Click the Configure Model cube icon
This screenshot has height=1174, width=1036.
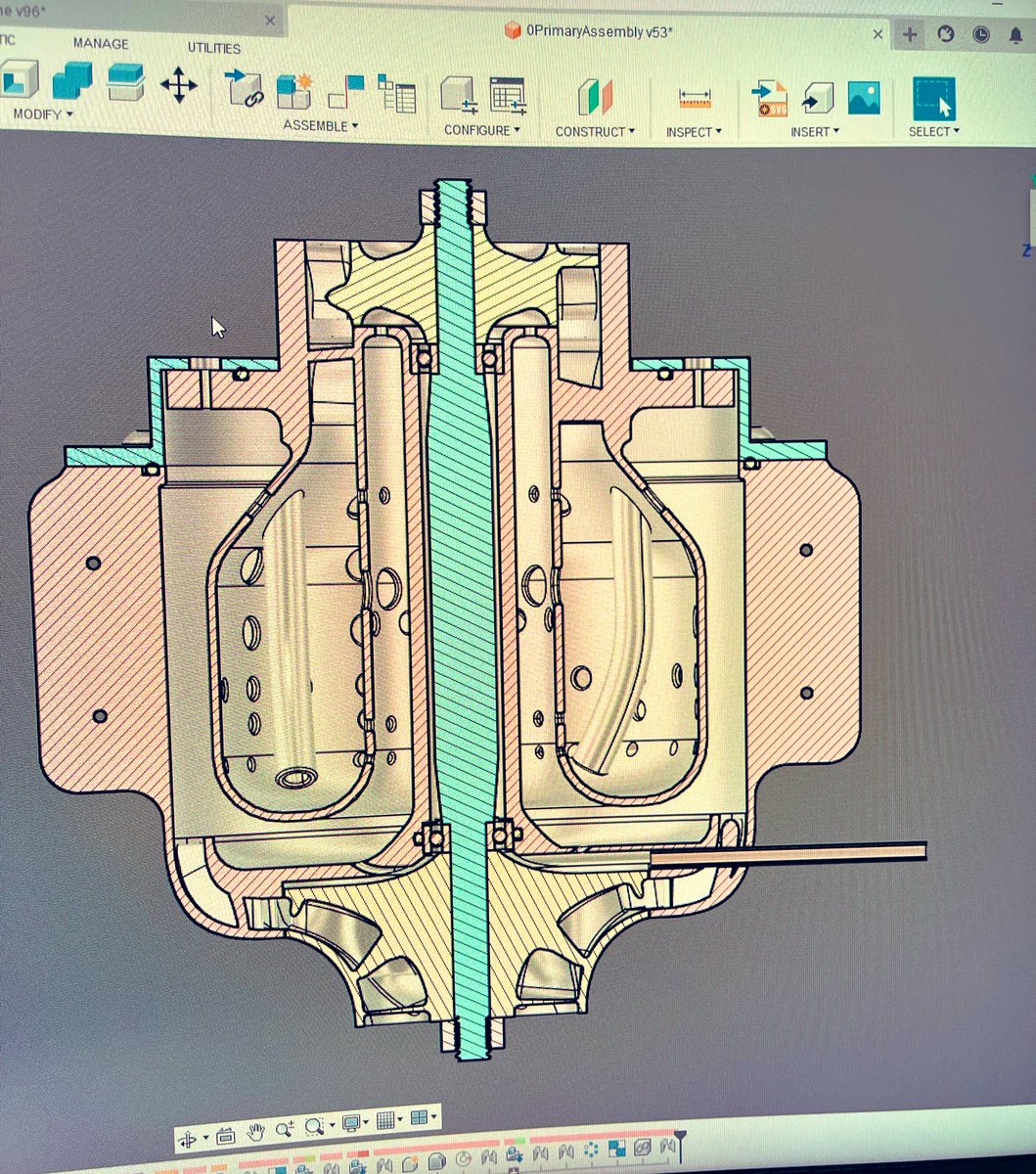tap(458, 96)
